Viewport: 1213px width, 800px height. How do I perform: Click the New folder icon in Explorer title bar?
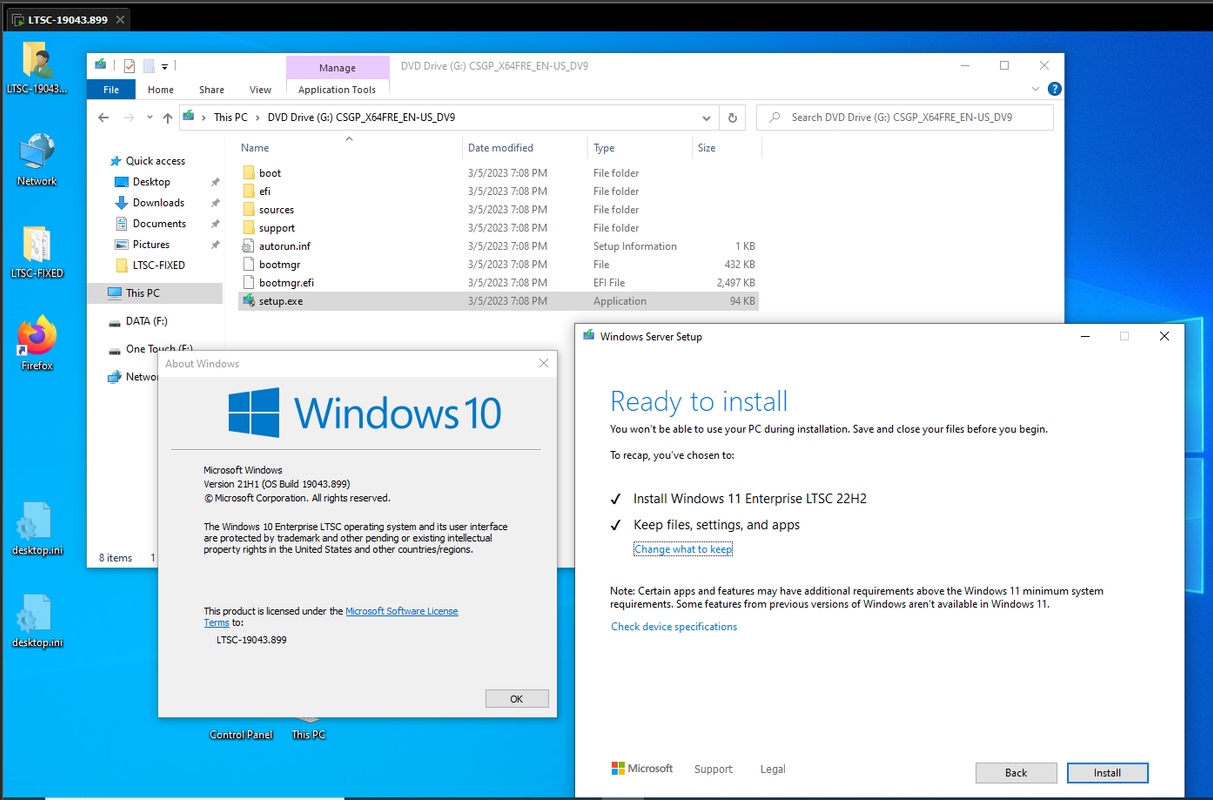pos(148,66)
